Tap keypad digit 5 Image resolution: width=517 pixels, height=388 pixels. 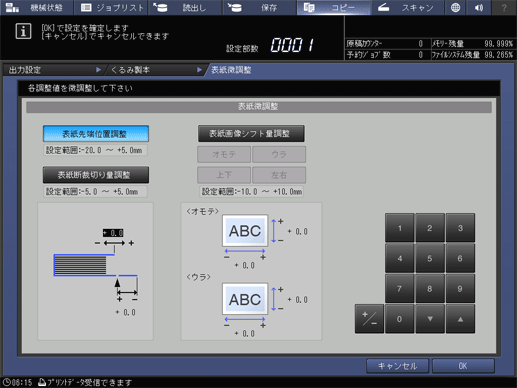point(430,258)
